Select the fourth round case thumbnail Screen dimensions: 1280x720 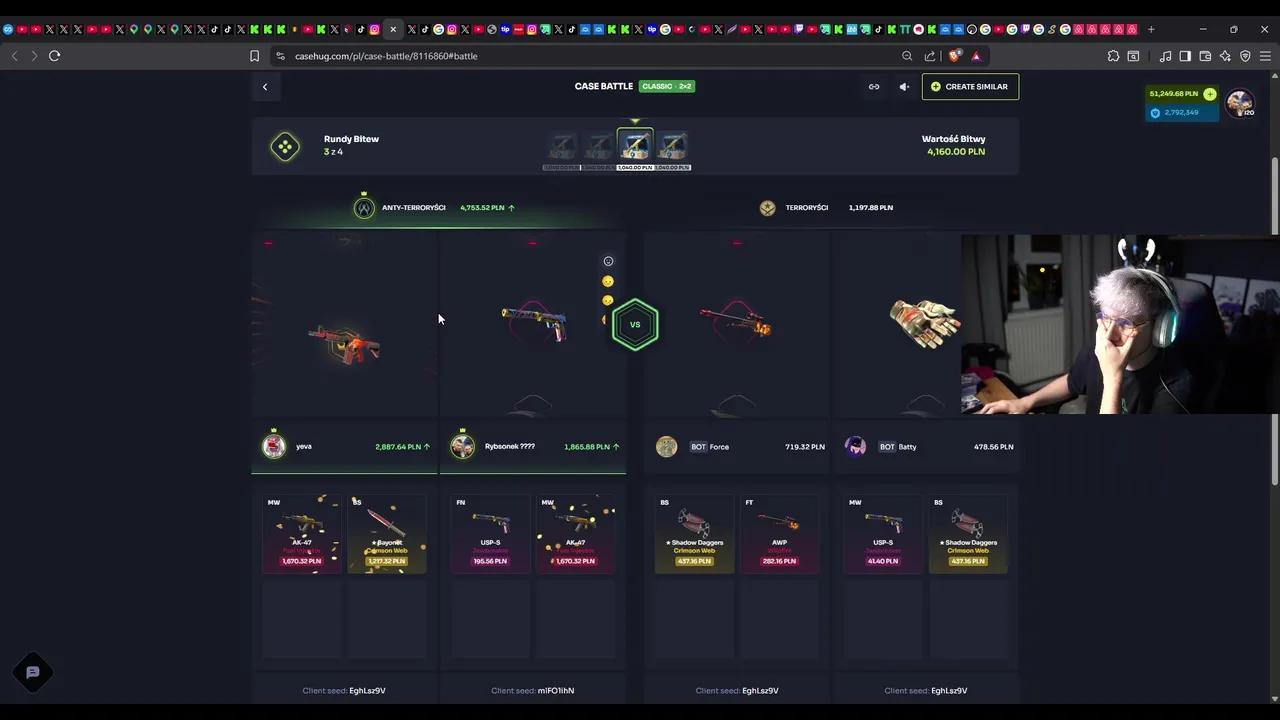pyautogui.click(x=672, y=149)
